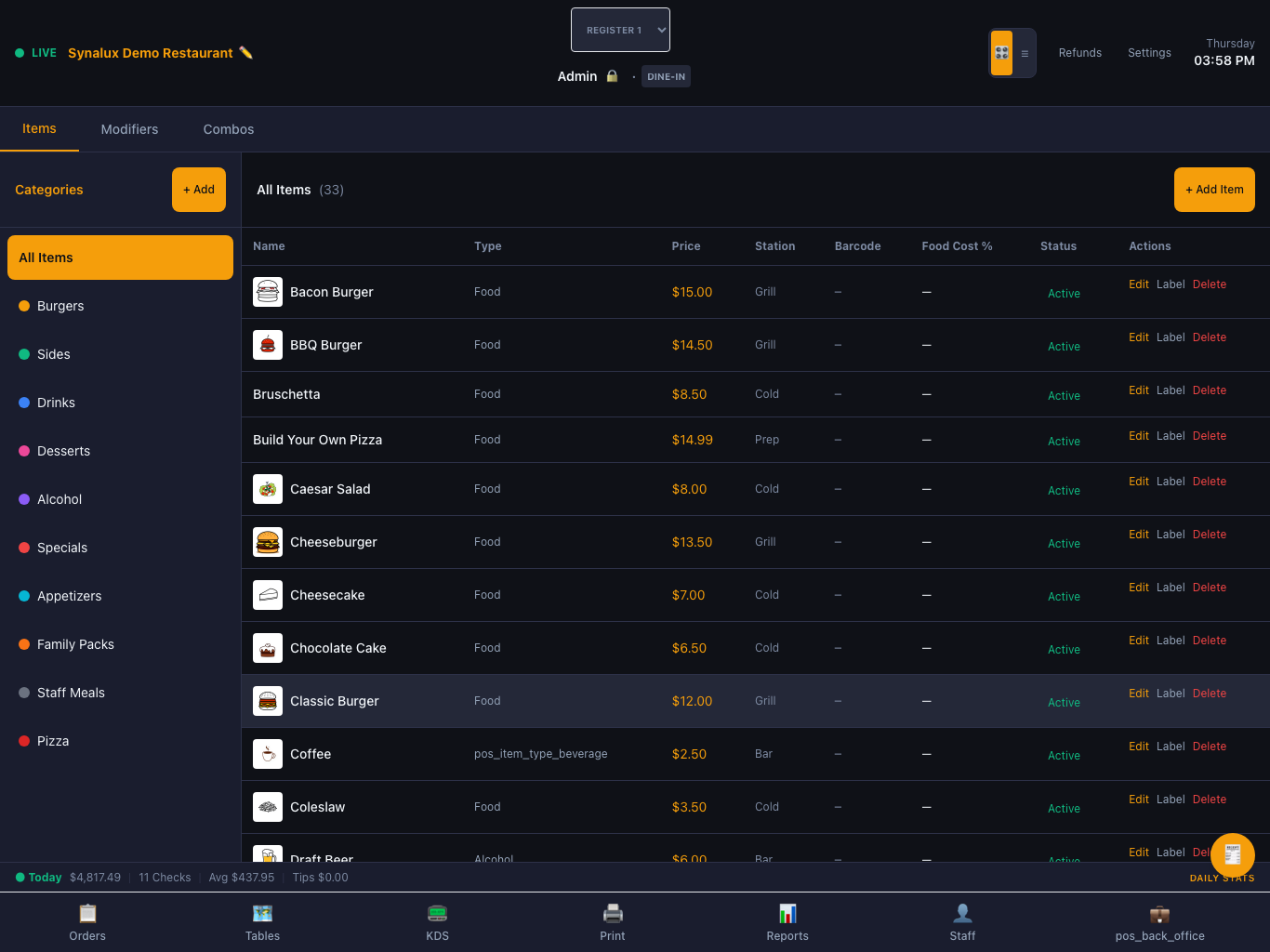Switch to the Modifiers tab
Image resolution: width=1270 pixels, height=952 pixels.
pyautogui.click(x=129, y=129)
